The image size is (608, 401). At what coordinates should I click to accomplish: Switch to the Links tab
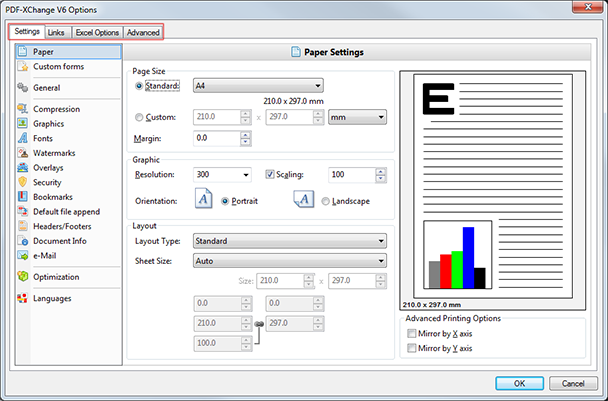pyautogui.click(x=56, y=33)
